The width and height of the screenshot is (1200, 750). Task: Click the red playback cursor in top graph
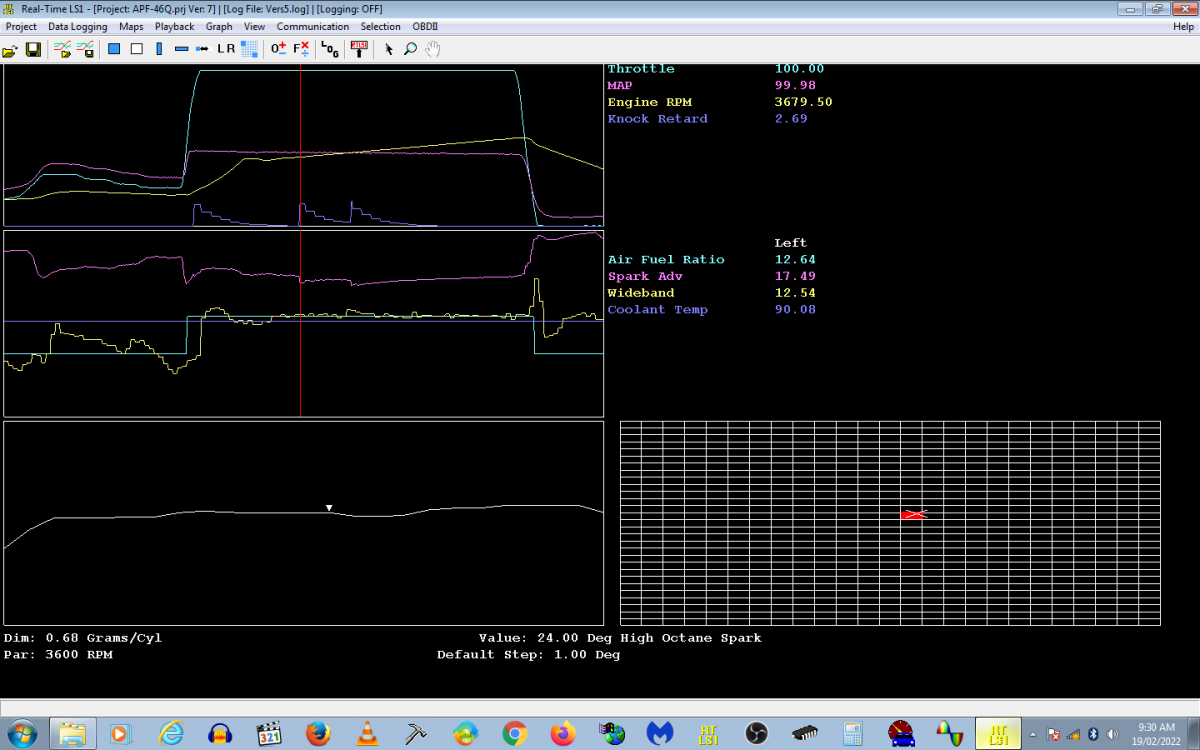coord(300,148)
